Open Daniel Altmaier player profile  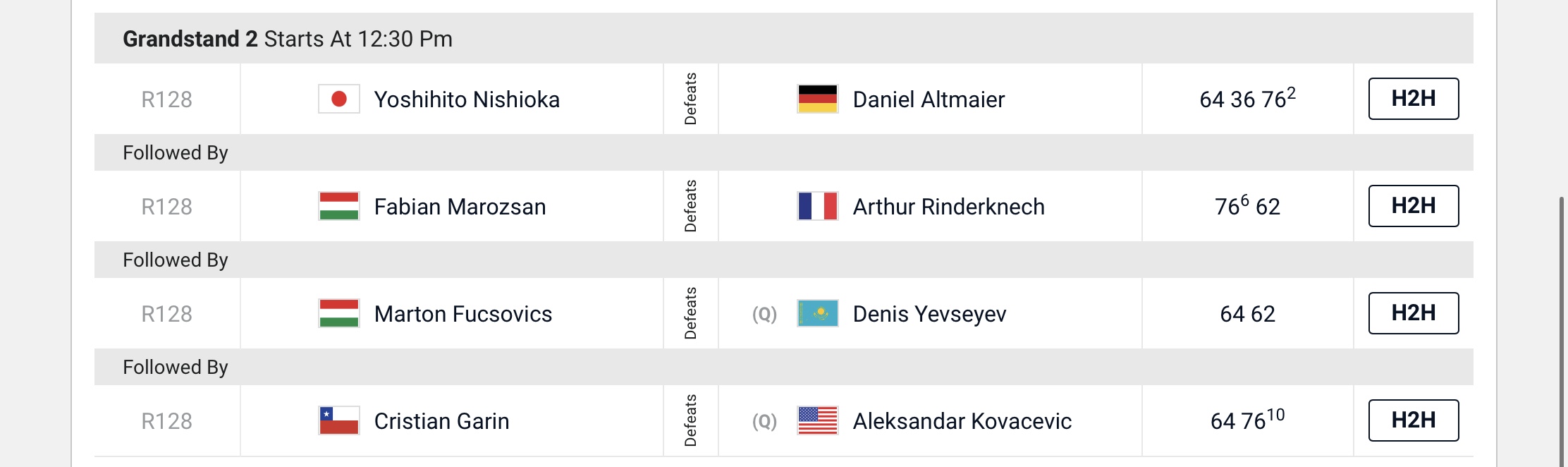tap(929, 99)
